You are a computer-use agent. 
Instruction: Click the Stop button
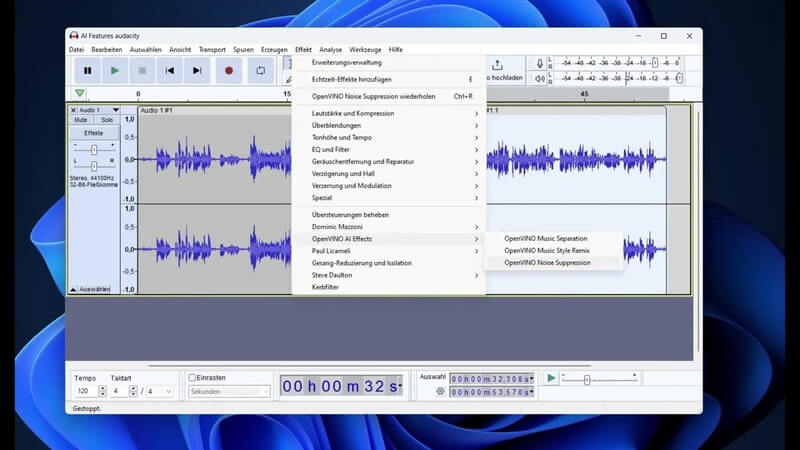[142, 71]
